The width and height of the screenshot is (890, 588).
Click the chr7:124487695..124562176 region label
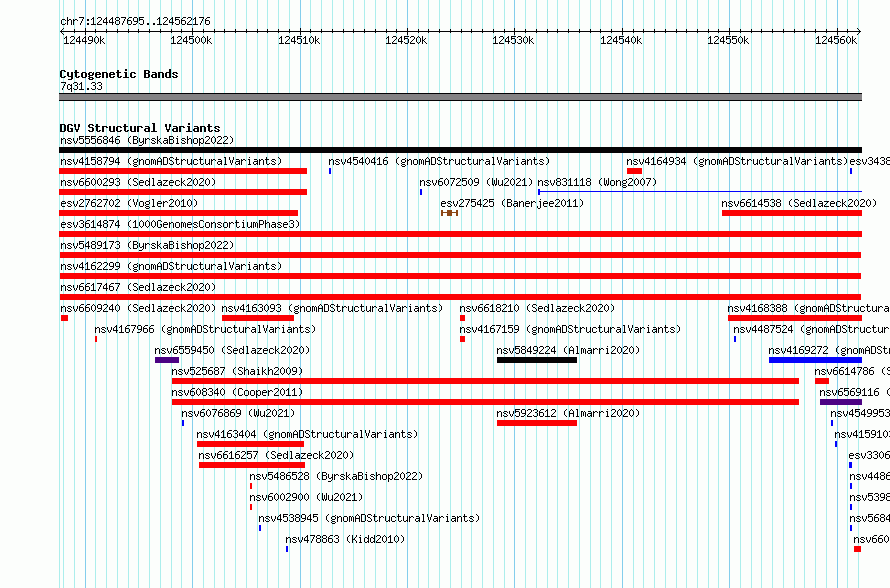pos(135,21)
